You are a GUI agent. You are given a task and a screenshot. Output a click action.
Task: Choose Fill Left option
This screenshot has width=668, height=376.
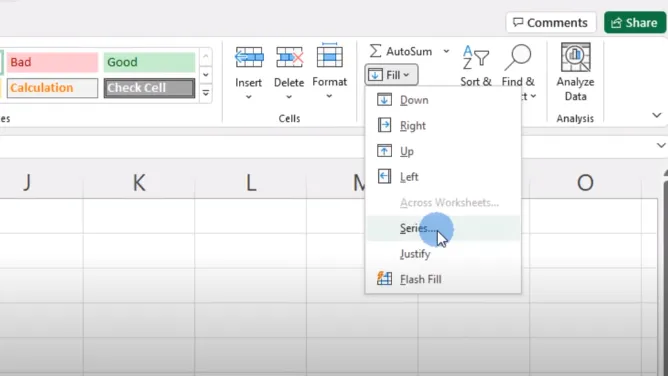pyautogui.click(x=443, y=177)
